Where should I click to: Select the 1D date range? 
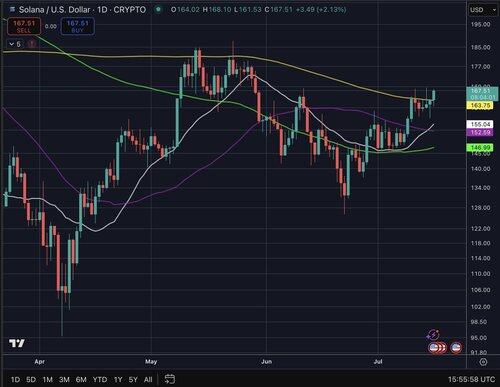[15, 379]
